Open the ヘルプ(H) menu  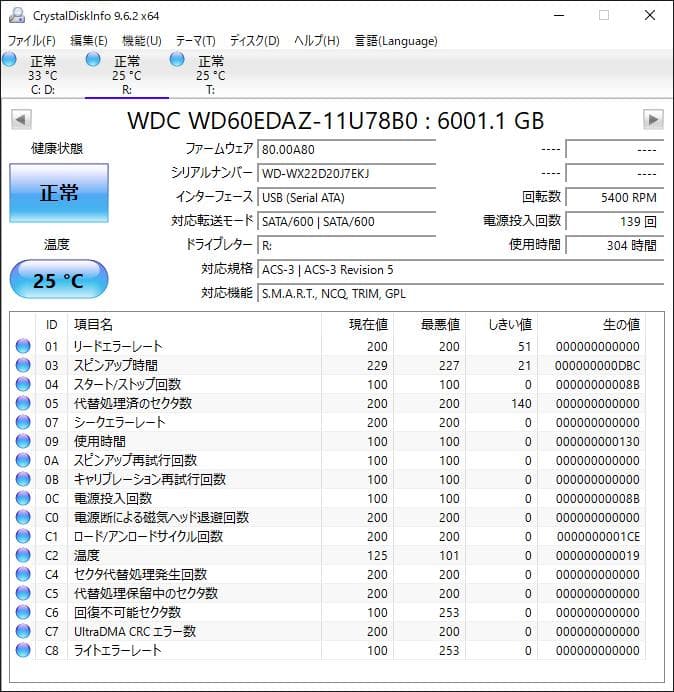point(317,41)
